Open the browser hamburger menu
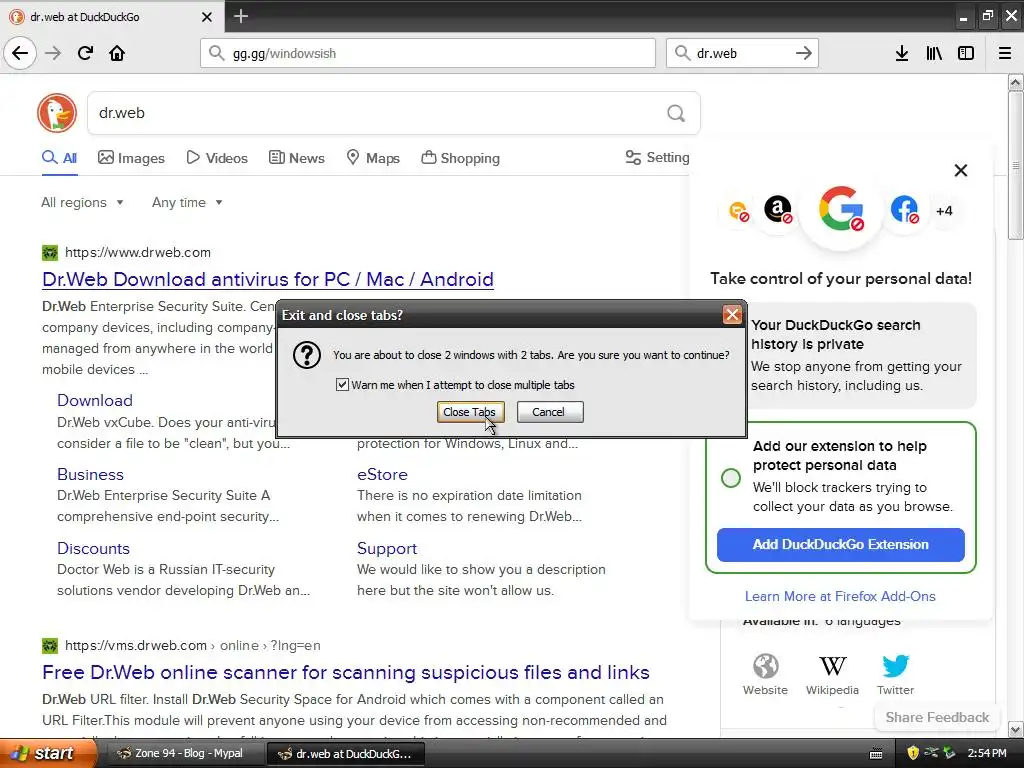Viewport: 1024px width, 768px height. coord(1005,53)
